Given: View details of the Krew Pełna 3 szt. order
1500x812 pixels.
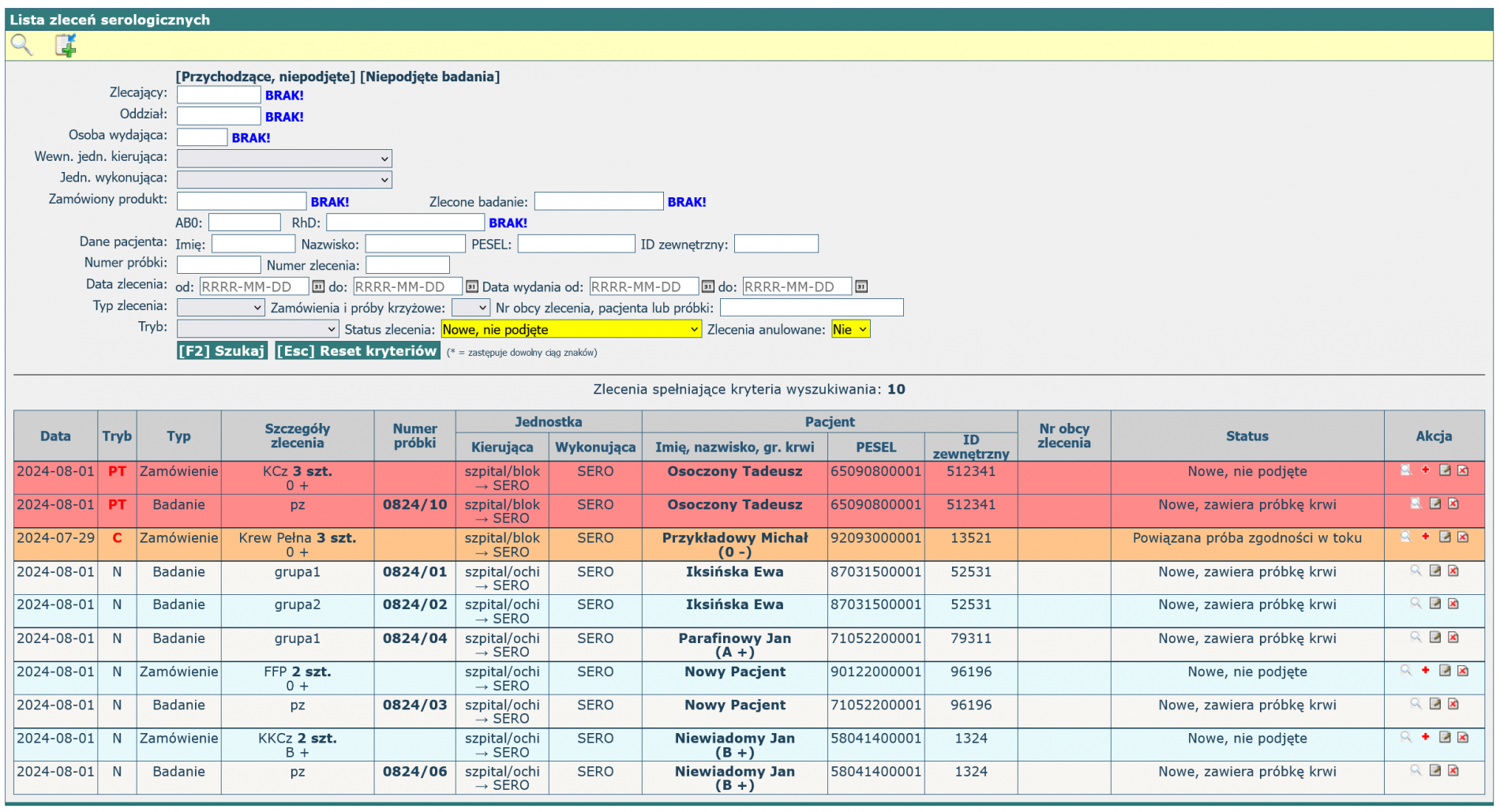Looking at the screenshot, I should click(x=1406, y=537).
